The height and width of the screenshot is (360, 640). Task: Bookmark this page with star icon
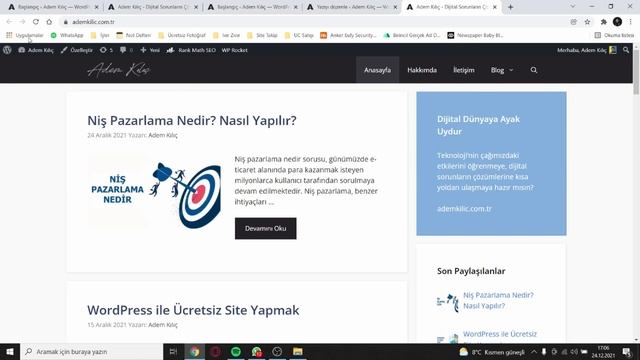587,22
